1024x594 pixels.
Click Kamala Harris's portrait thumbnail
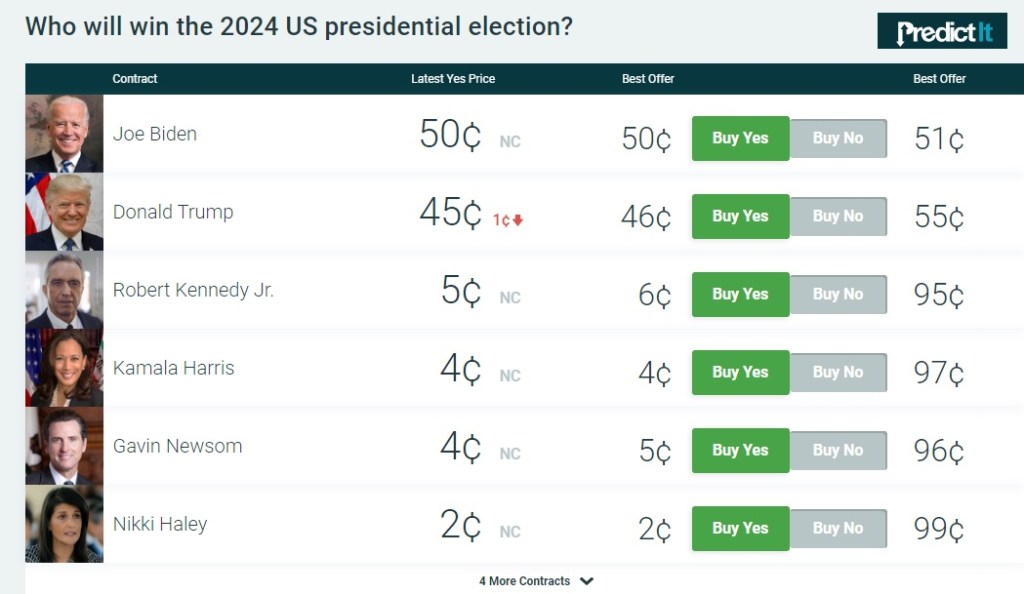click(64, 368)
